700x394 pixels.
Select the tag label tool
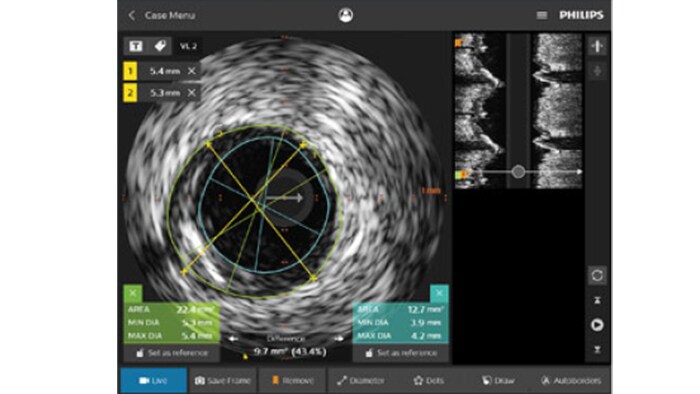pos(160,46)
